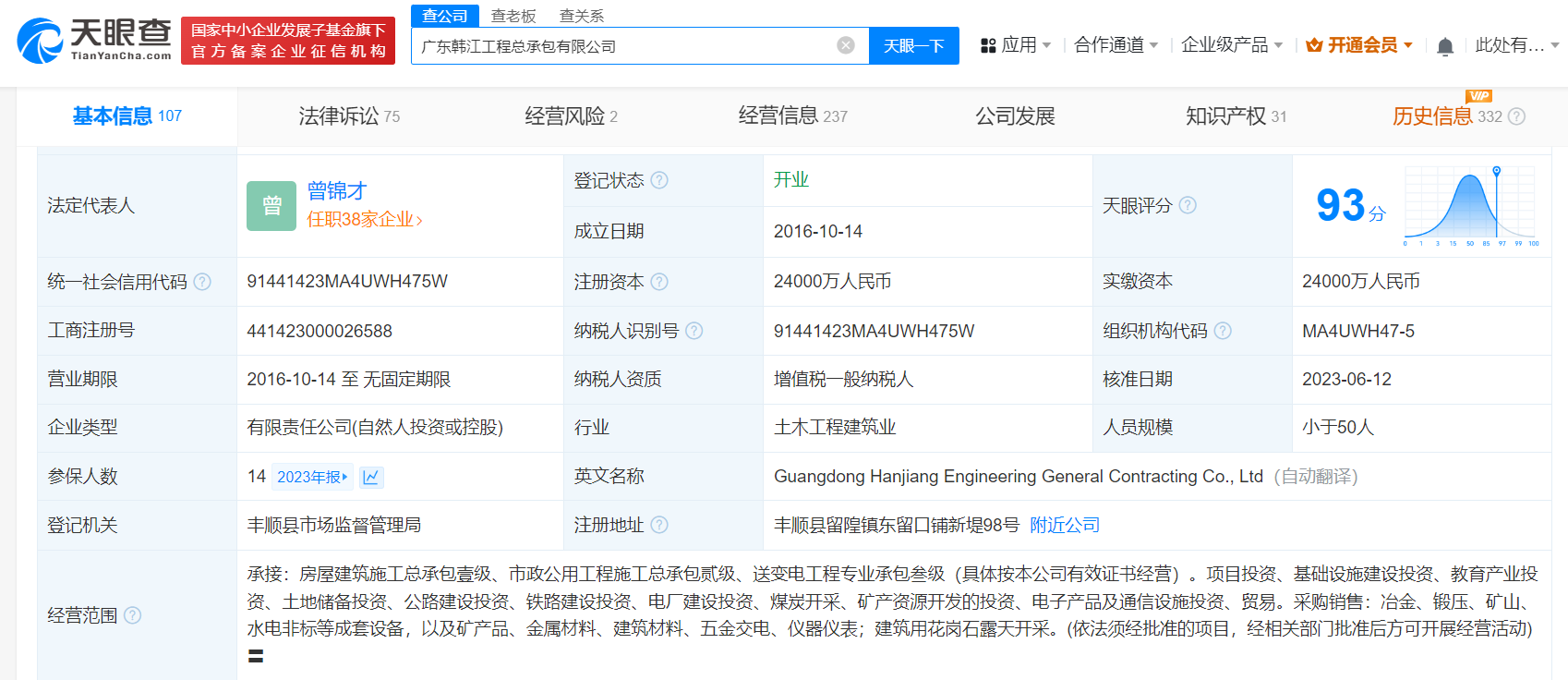This screenshot has height=680, width=1568.
Task: Click the 实缴资本 label cell
Action: pos(1192,282)
